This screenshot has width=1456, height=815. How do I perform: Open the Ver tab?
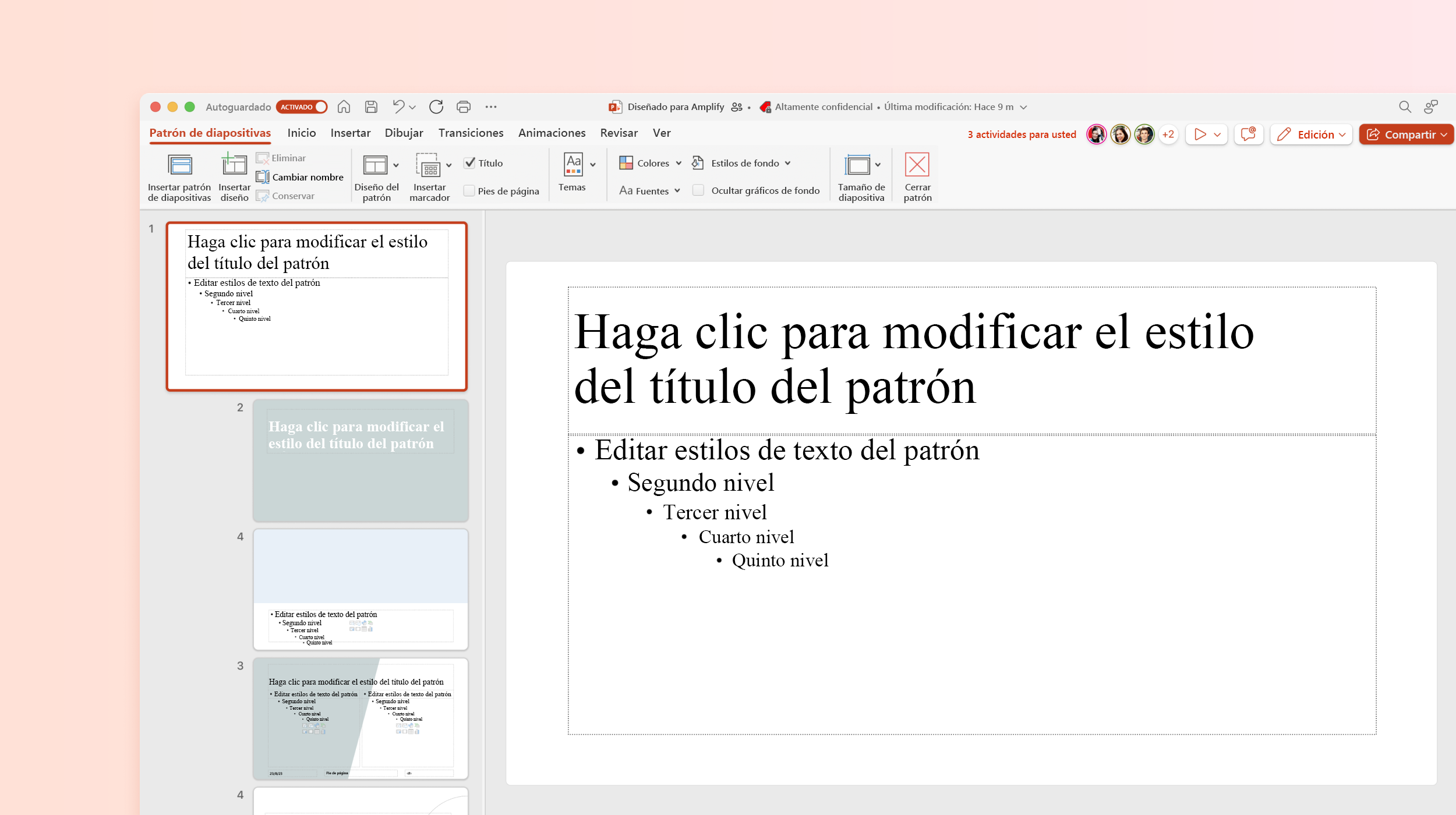pyautogui.click(x=662, y=133)
